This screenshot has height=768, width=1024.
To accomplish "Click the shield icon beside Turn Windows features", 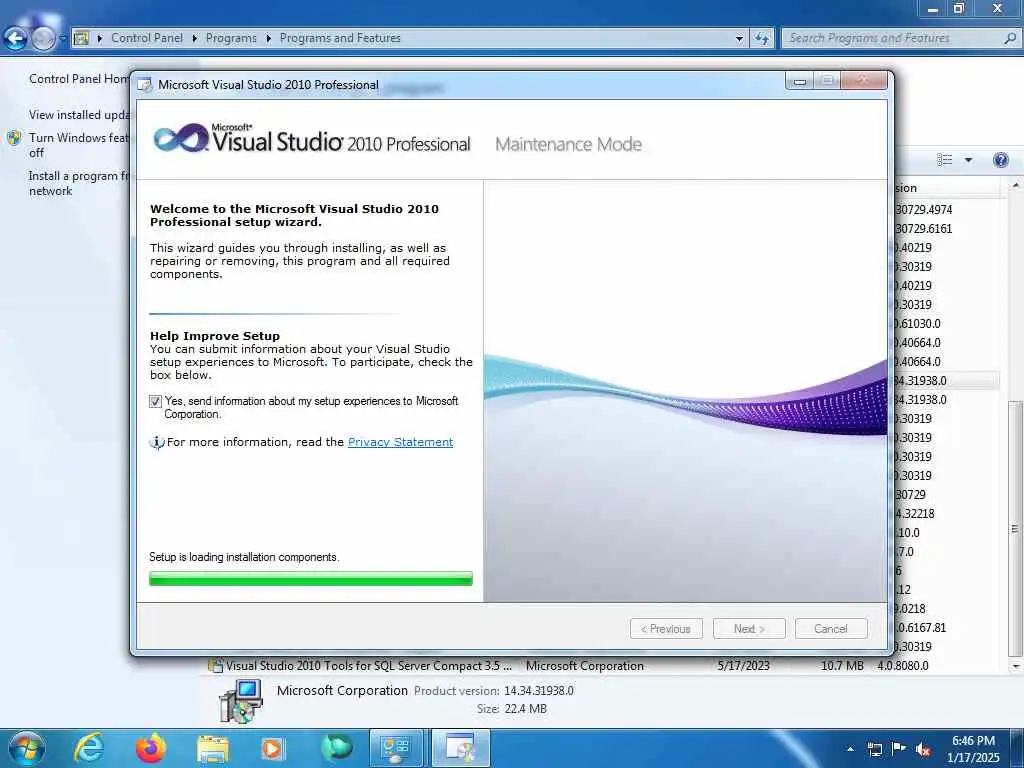I will pyautogui.click(x=14, y=138).
